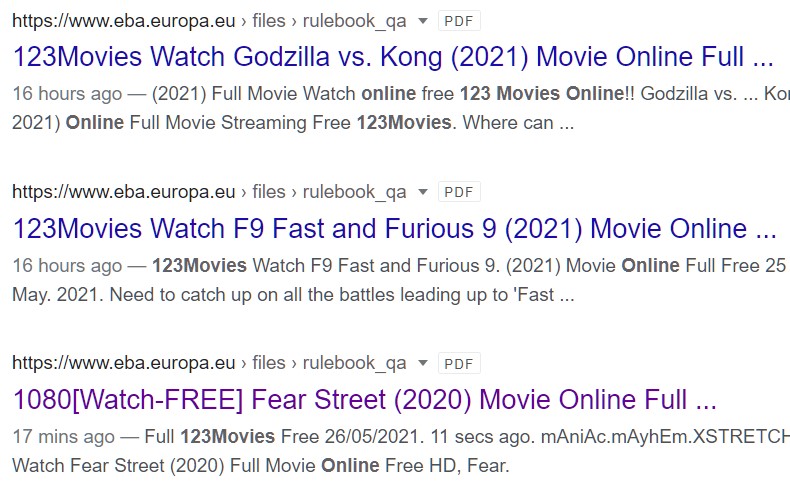The height and width of the screenshot is (504, 790).
Task: Click the PDF badge above the Fear Street result
Action: [x=459, y=363]
